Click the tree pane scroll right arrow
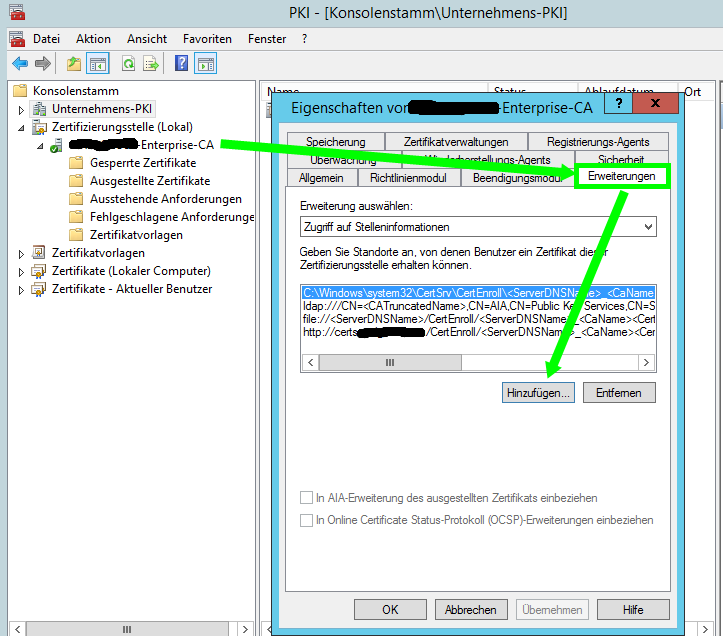This screenshot has width=723, height=636. click(245, 629)
